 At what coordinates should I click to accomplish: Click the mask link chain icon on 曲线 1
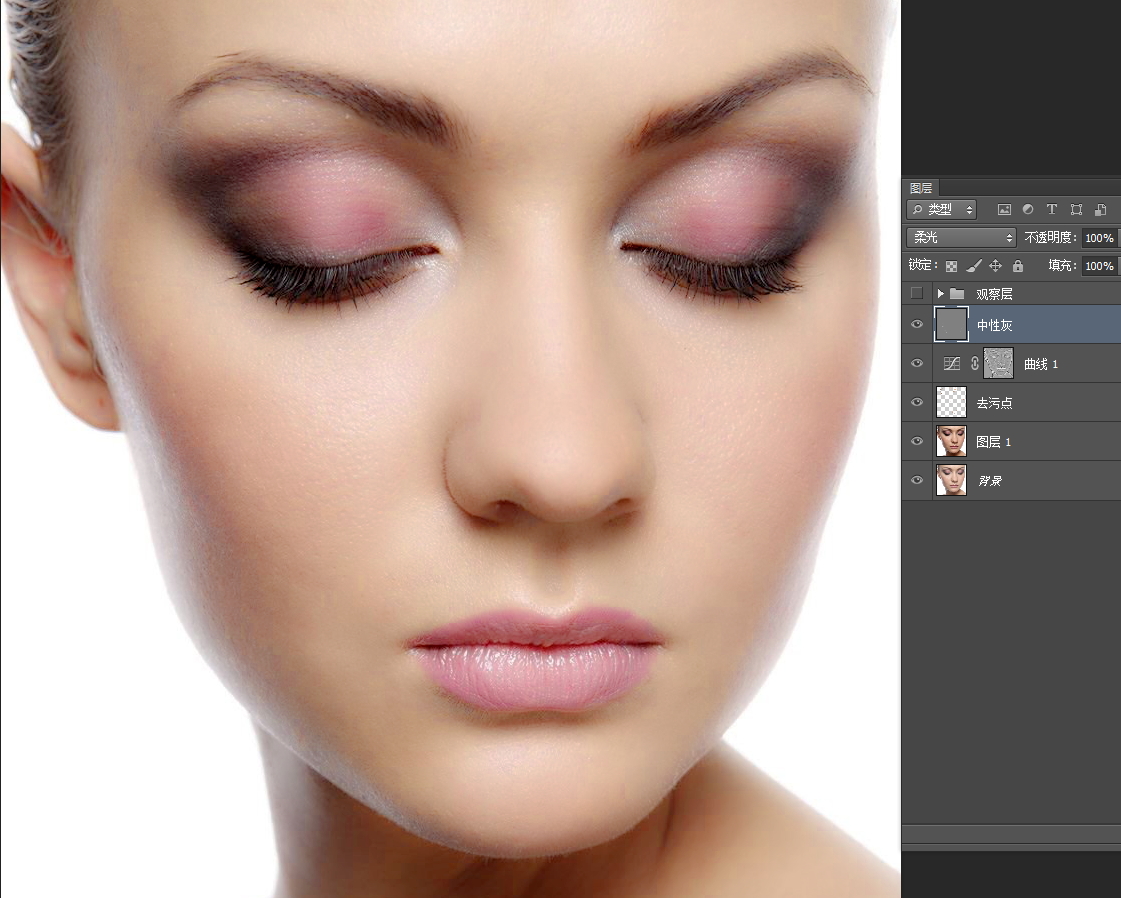974,364
